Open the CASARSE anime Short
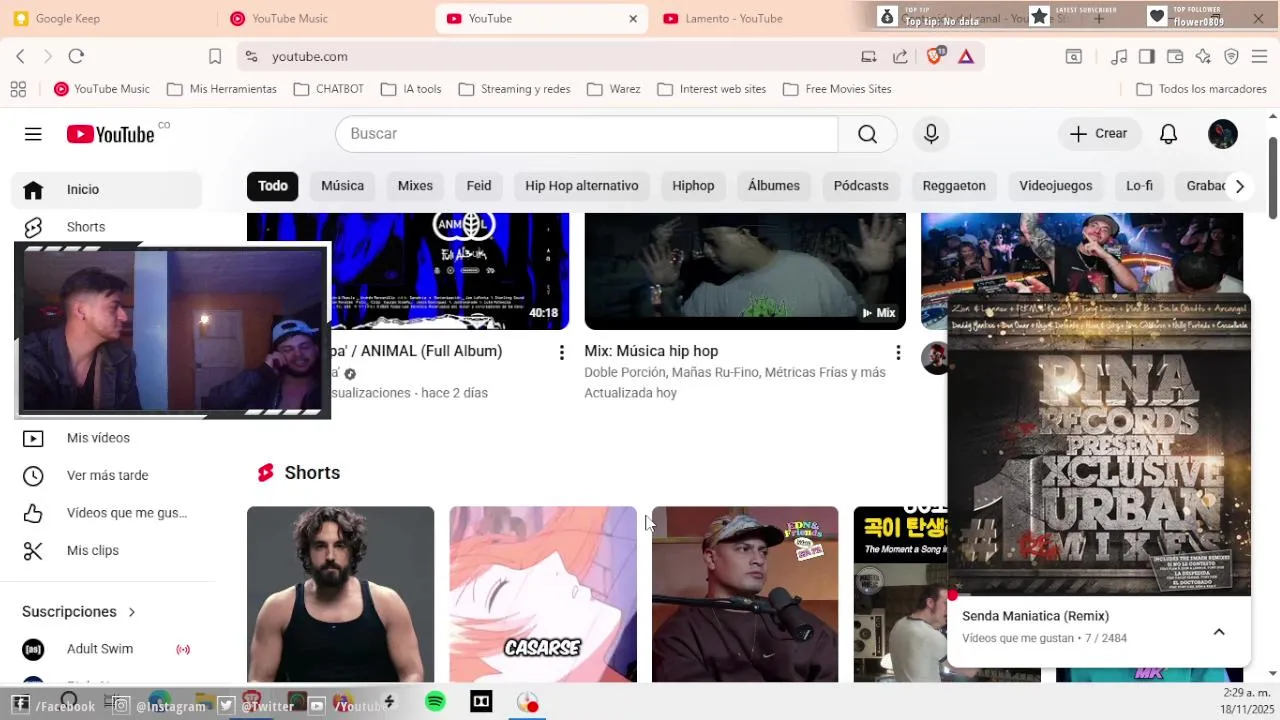 543,594
